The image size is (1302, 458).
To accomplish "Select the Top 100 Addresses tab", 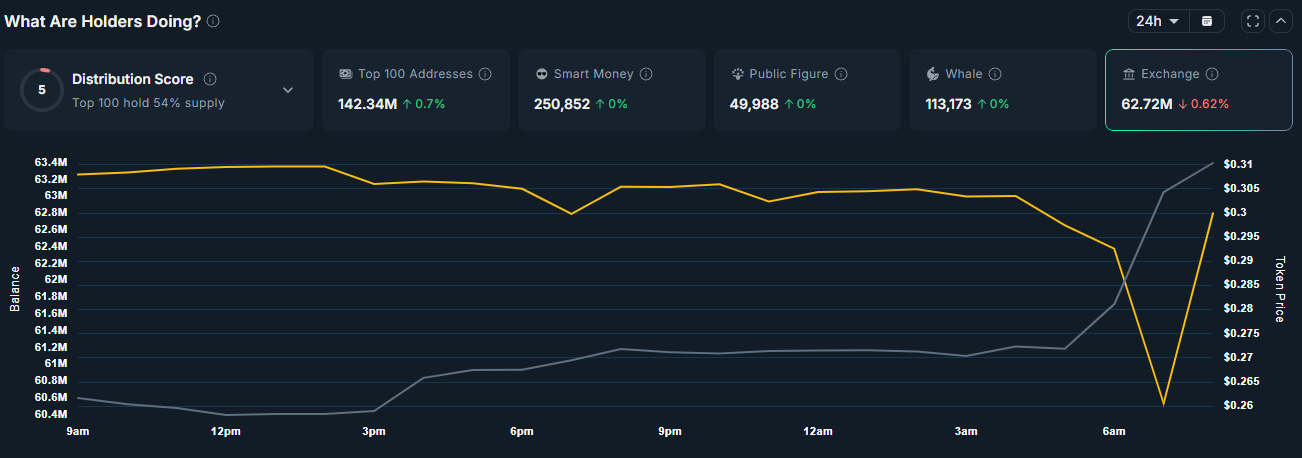I will click(x=415, y=89).
